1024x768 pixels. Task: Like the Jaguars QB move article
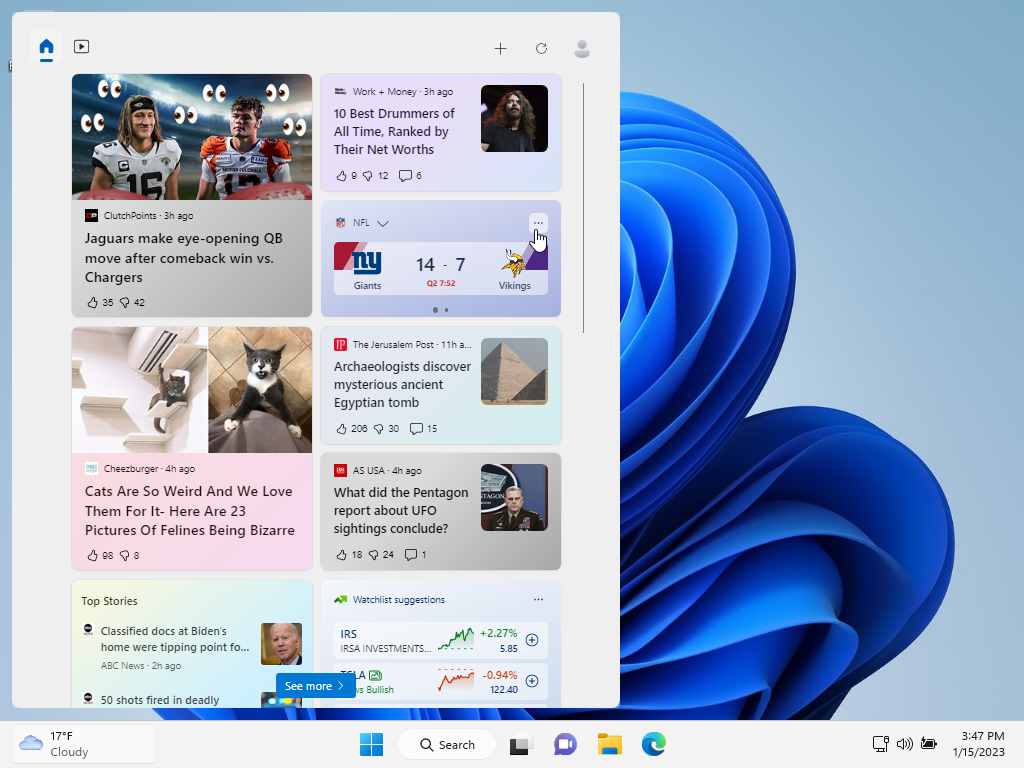(x=92, y=302)
